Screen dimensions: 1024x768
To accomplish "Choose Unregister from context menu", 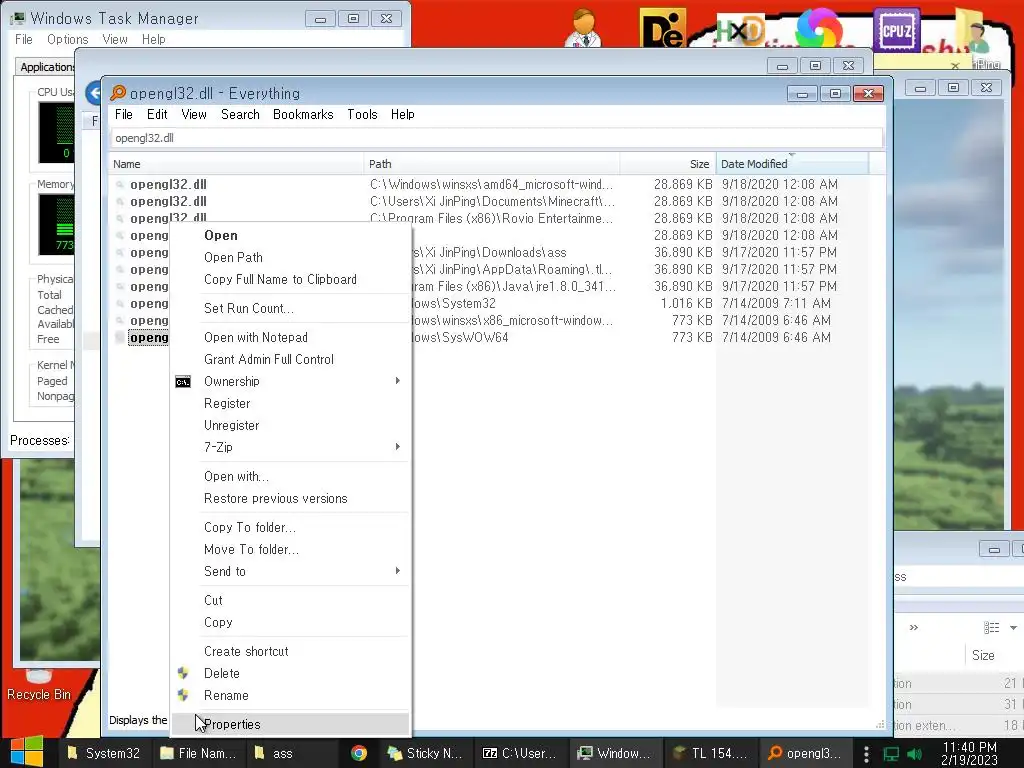I will tap(231, 425).
